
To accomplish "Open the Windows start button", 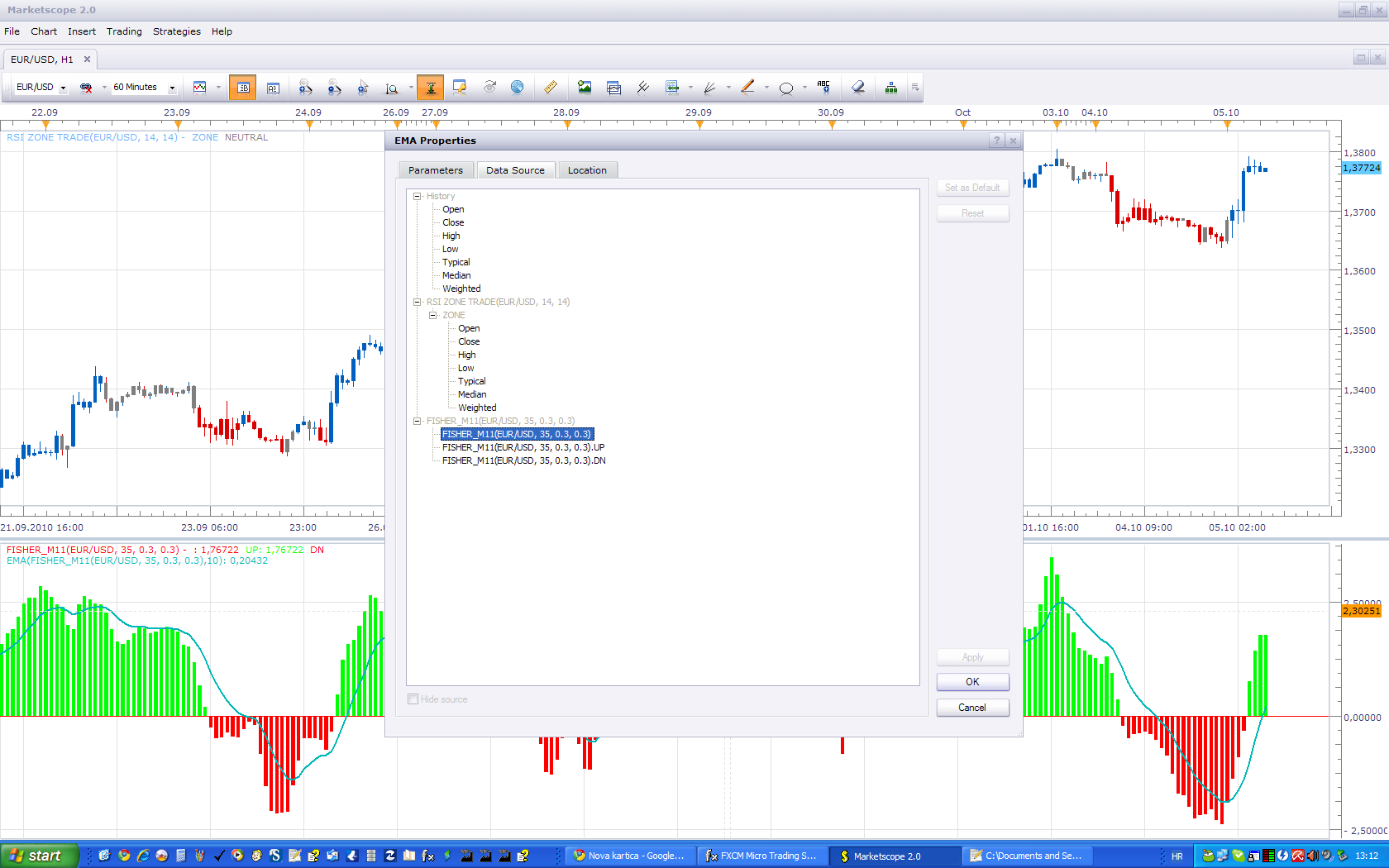I will [x=39, y=856].
